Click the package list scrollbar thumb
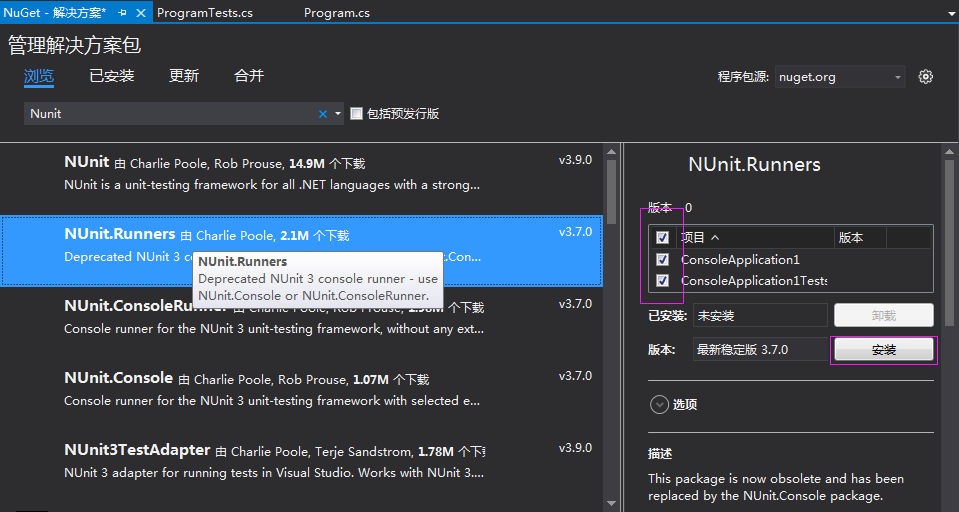 pos(612,193)
